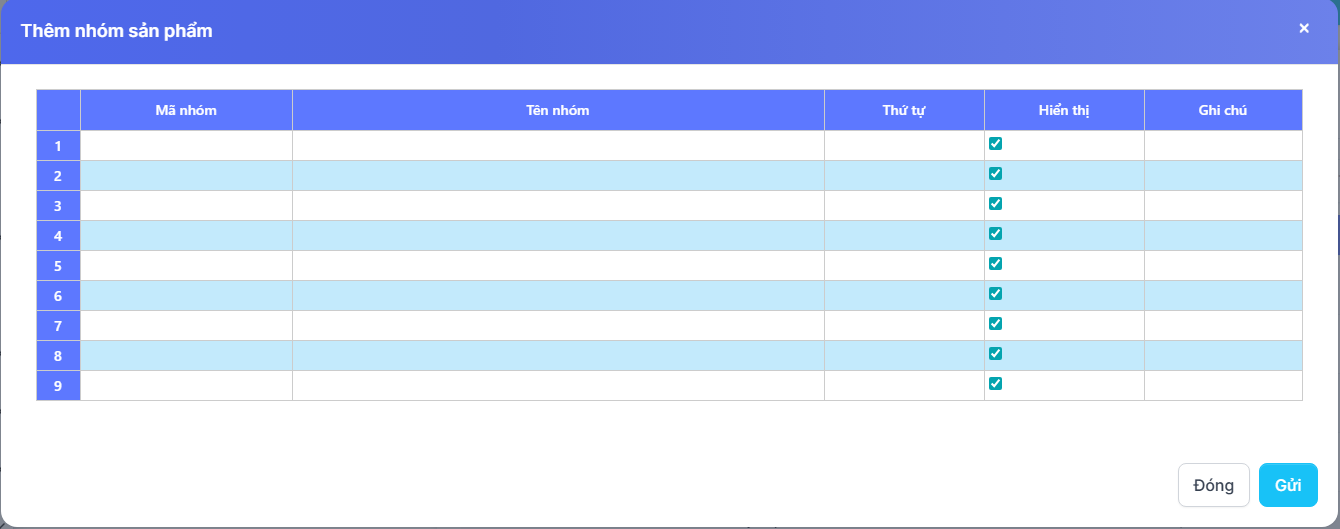Click the Tên nhóm column header

pos(558,110)
